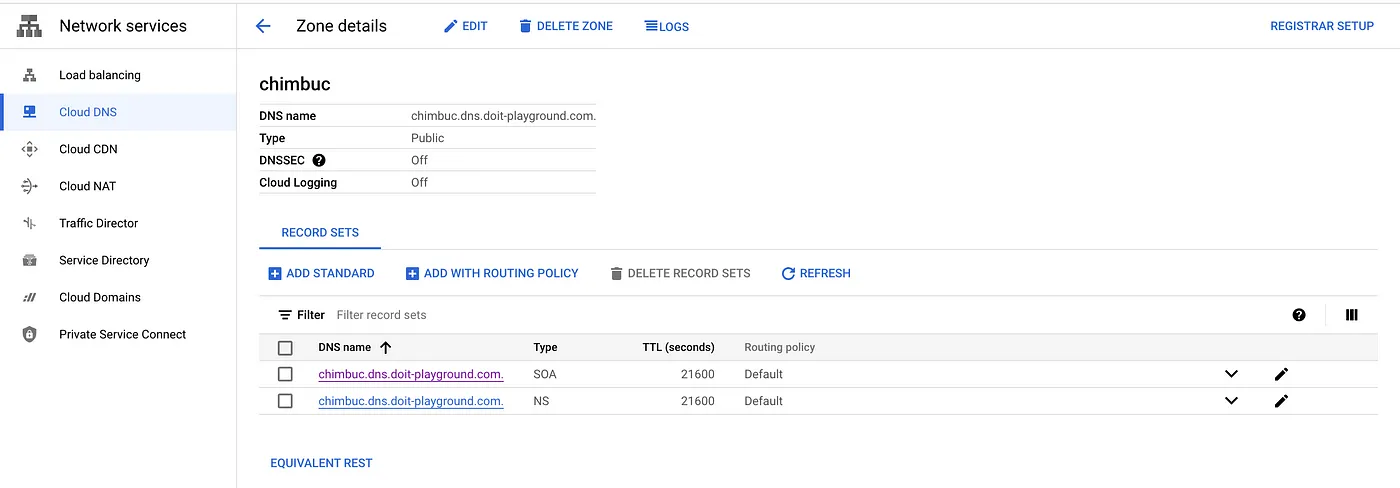Click the Delete Zone button
The width and height of the screenshot is (1400, 488).
click(x=566, y=26)
